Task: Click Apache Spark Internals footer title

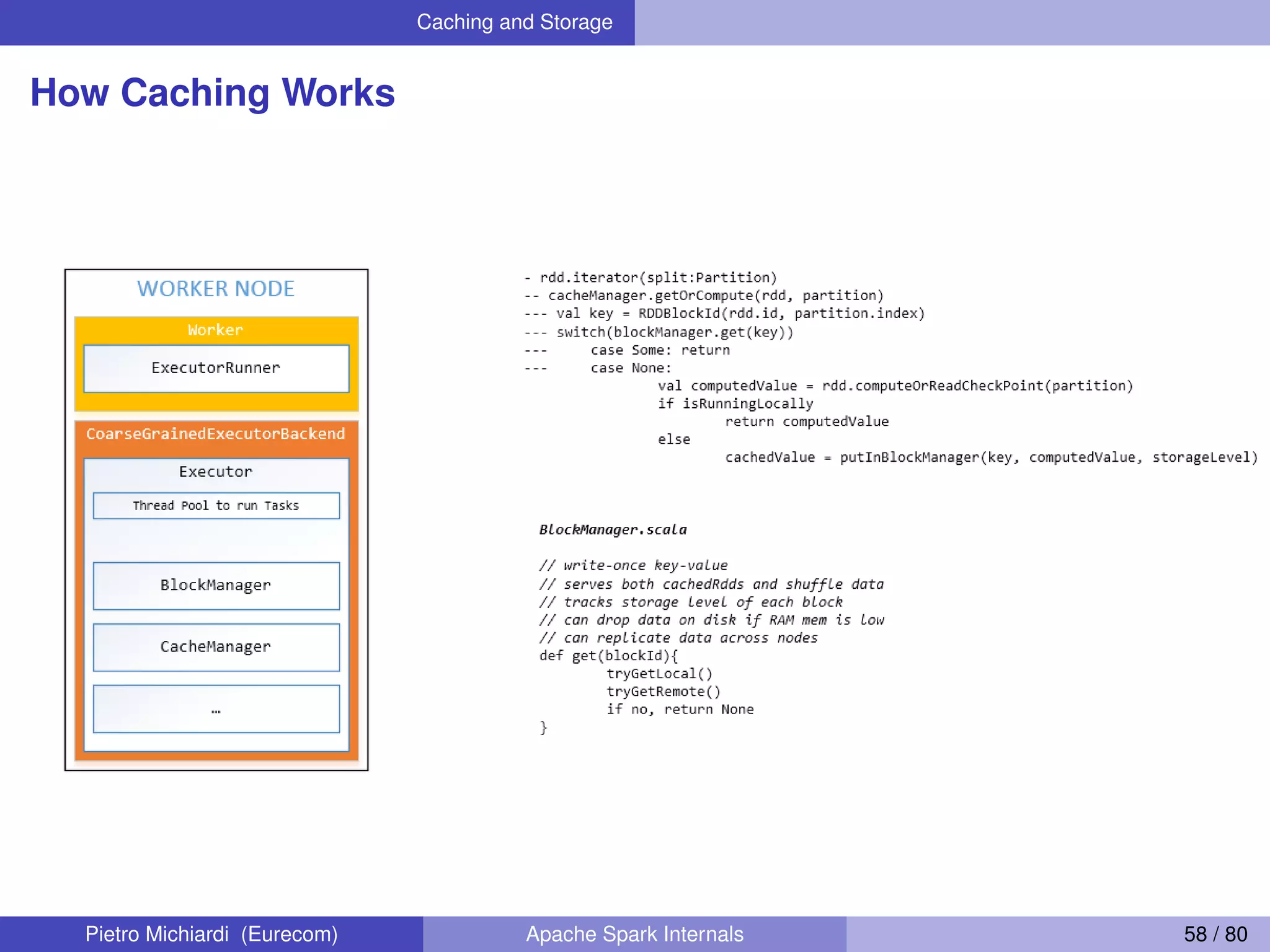Action: [x=634, y=934]
